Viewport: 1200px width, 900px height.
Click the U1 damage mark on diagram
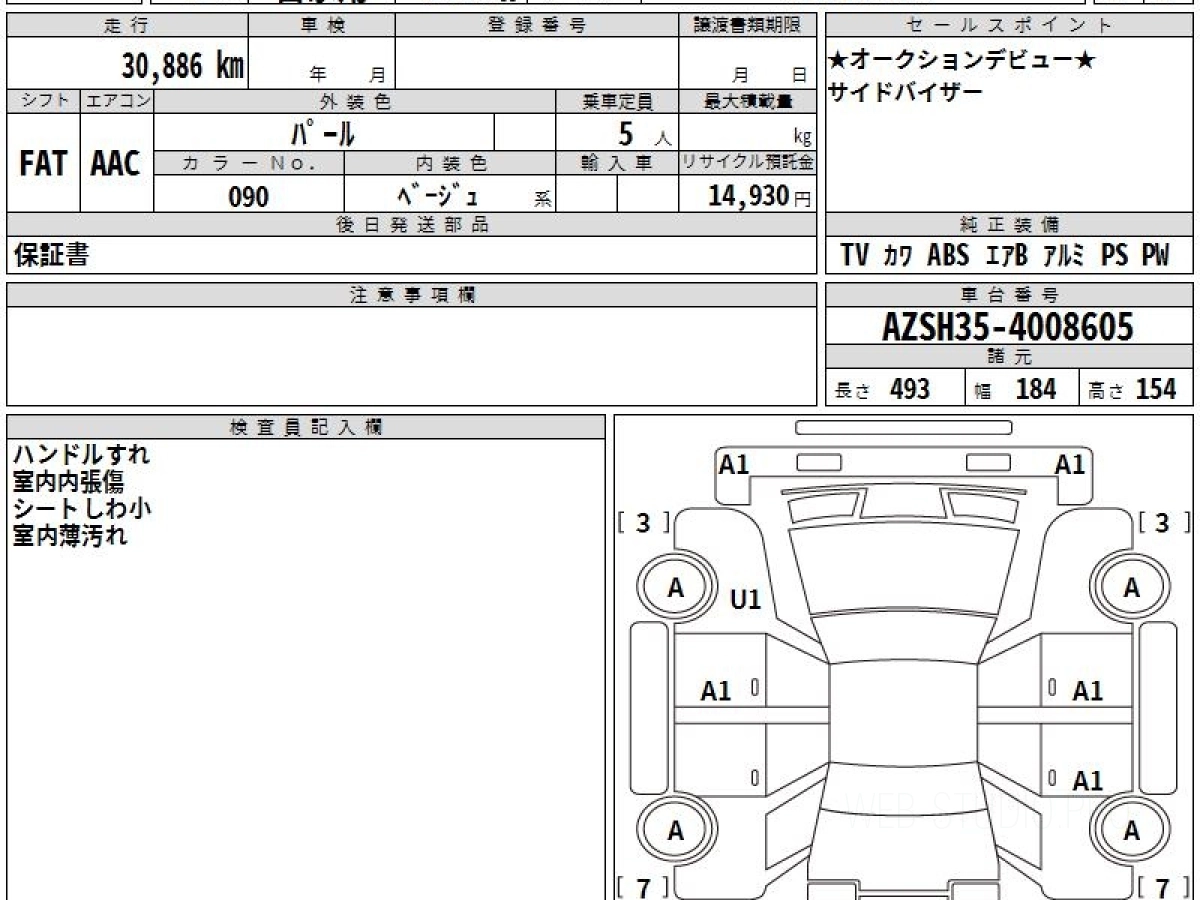tap(745, 600)
